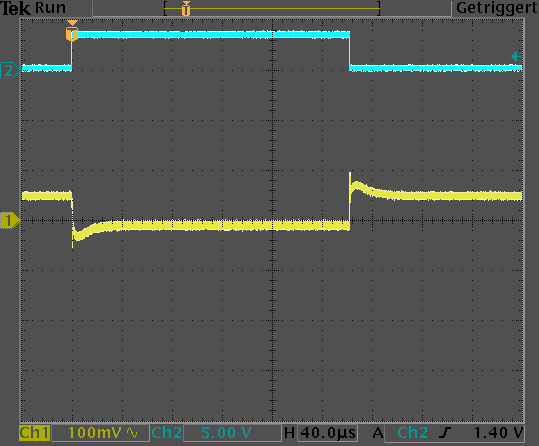Open the 40.0µs horizontal timebase readout

tap(328, 433)
